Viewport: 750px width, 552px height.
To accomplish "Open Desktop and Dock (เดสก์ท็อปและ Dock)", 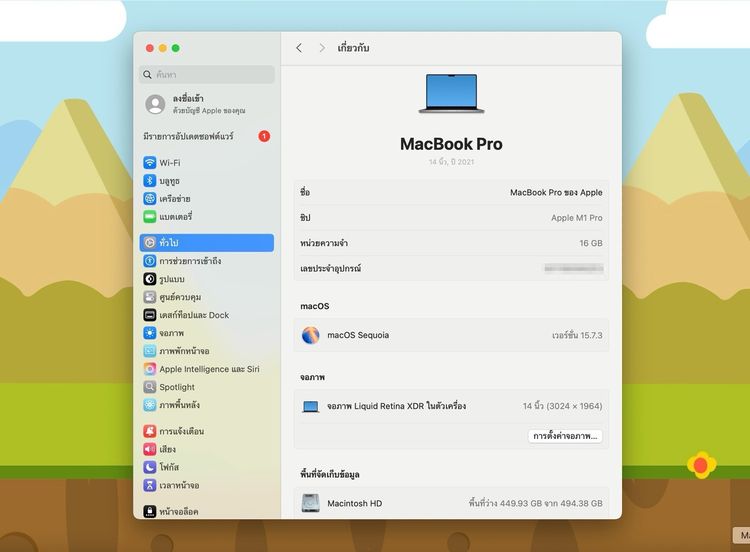I will click(x=193, y=315).
